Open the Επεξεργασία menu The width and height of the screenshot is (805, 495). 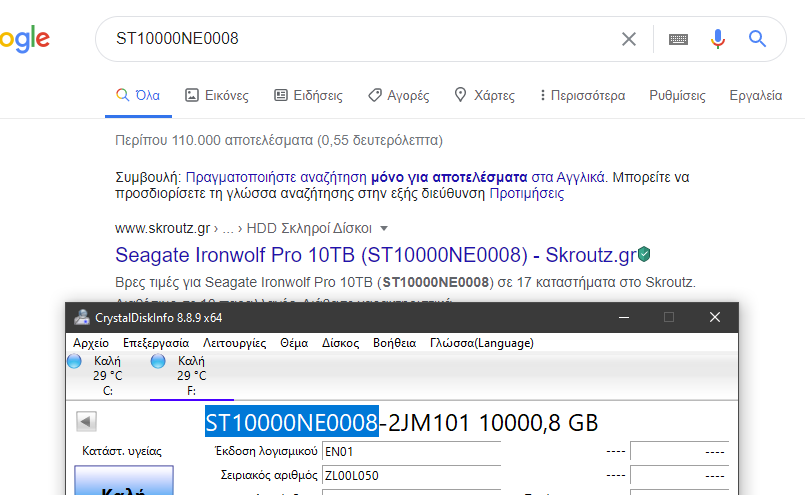[156, 343]
